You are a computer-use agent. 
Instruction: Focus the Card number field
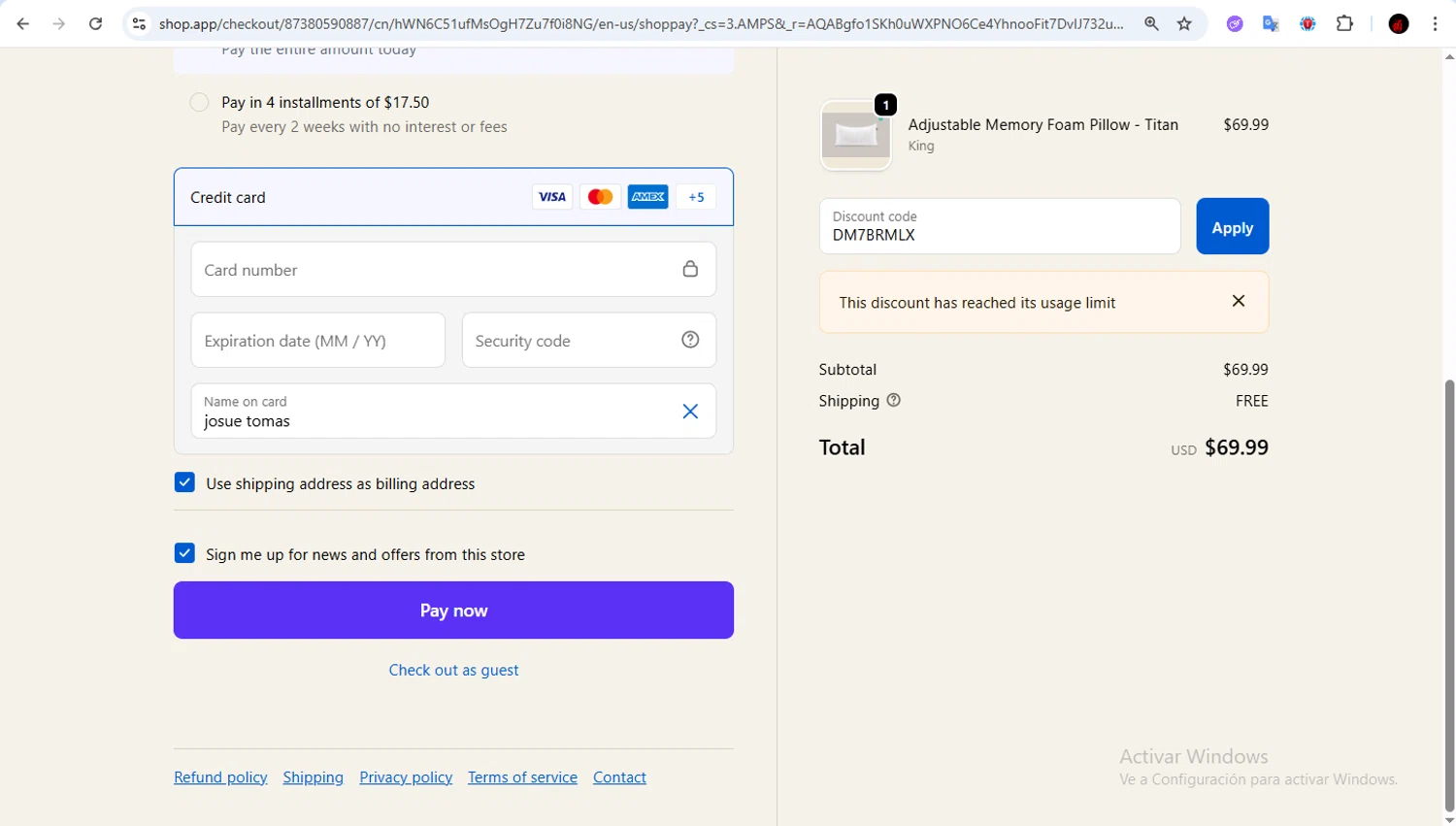tap(453, 270)
